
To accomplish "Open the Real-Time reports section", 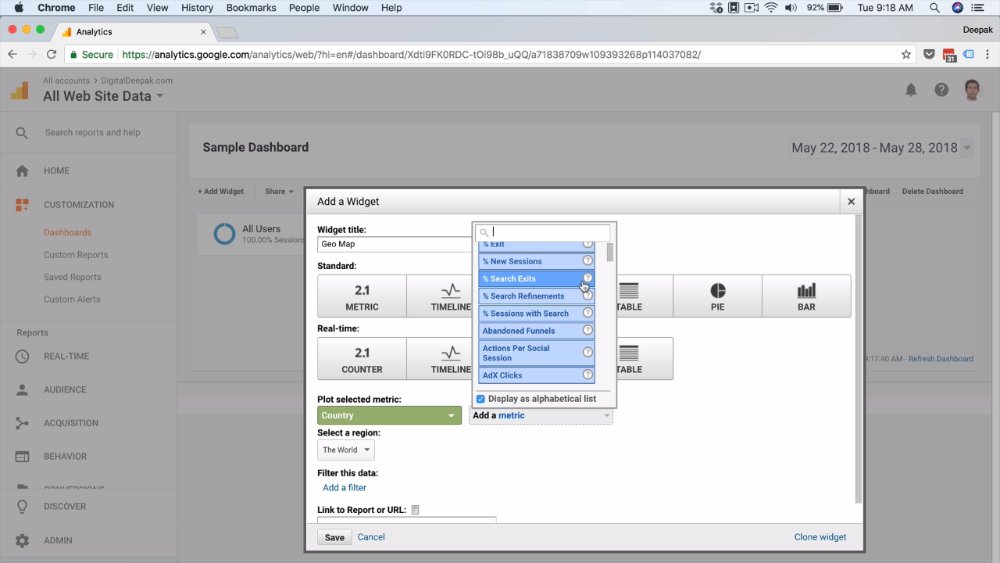I will pyautogui.click(x=66, y=356).
